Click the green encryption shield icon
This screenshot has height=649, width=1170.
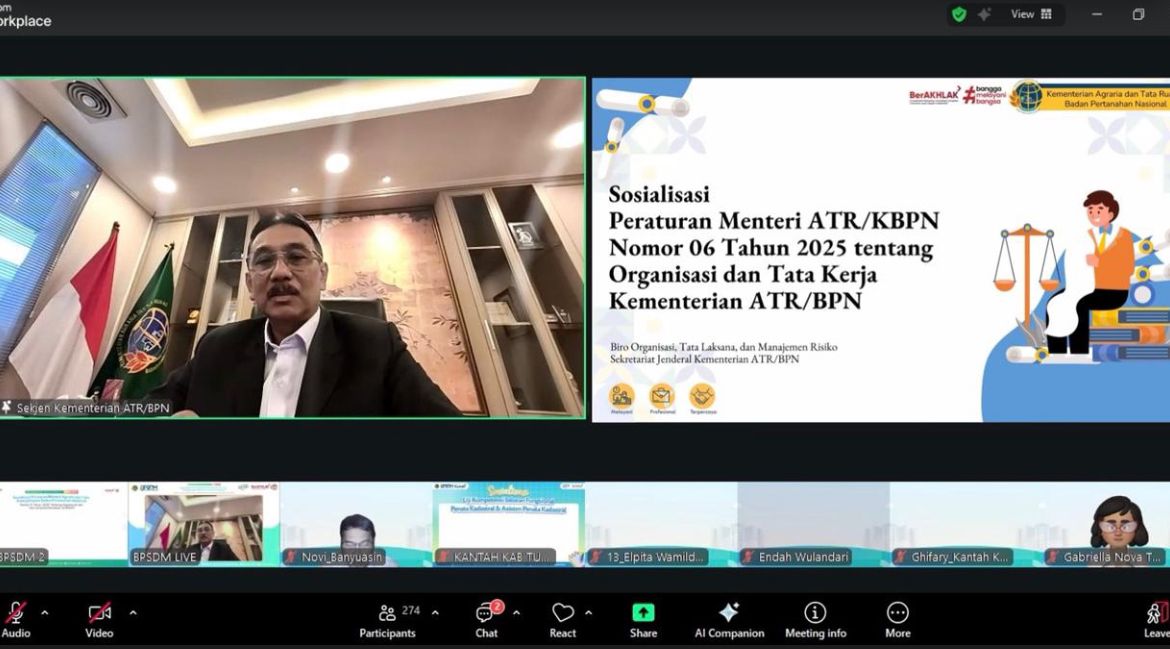(959, 14)
